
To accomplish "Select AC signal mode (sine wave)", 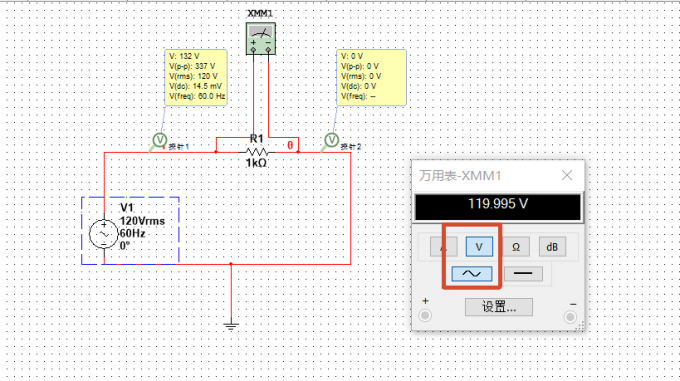I will pyautogui.click(x=472, y=274).
